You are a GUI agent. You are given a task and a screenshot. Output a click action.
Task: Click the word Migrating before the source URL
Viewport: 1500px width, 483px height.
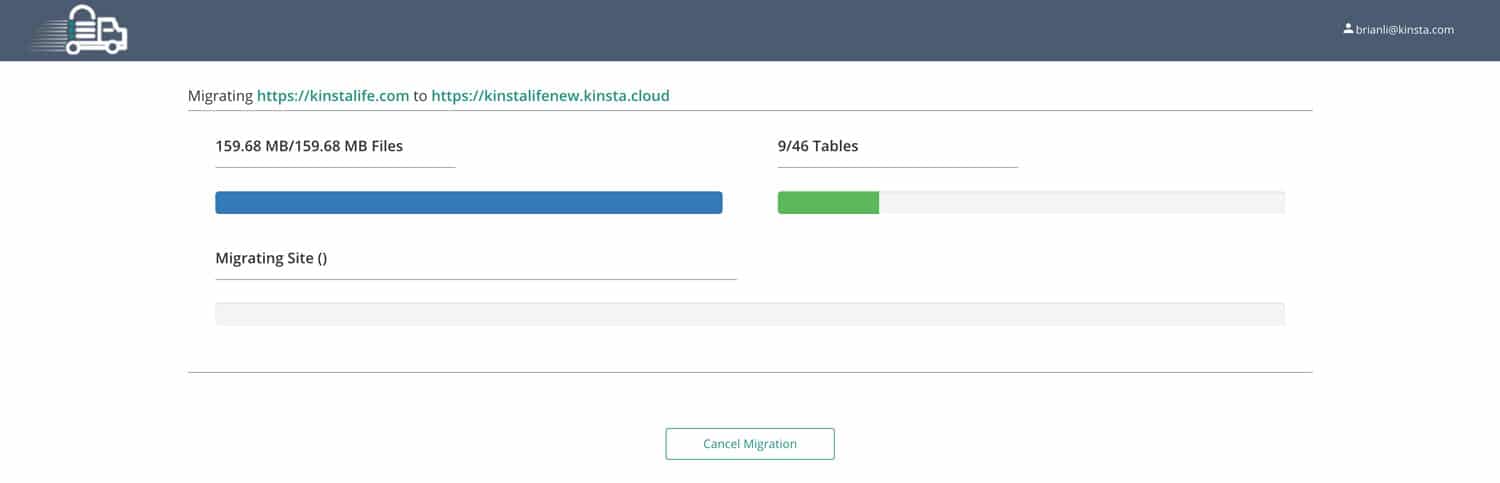[x=220, y=96]
